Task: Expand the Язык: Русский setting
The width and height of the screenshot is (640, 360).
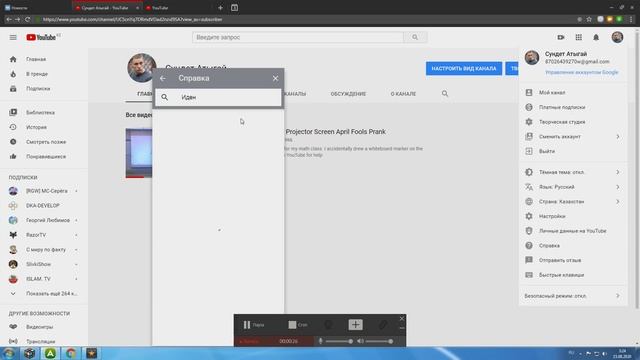Action: (x=573, y=187)
